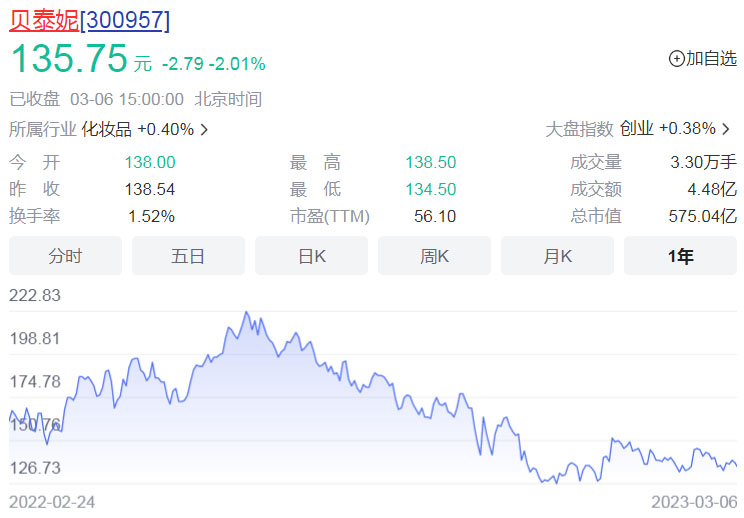Click the 2022-02-24 start date label
This screenshot has width=744, height=518.
click(x=52, y=501)
